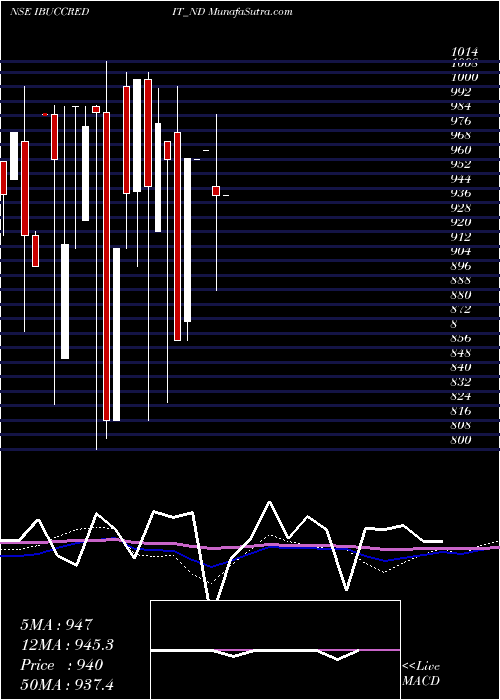Screen dimensions: 500x700
Task: Click the '5MA : 947' indicator value
Action: pos(57,625)
